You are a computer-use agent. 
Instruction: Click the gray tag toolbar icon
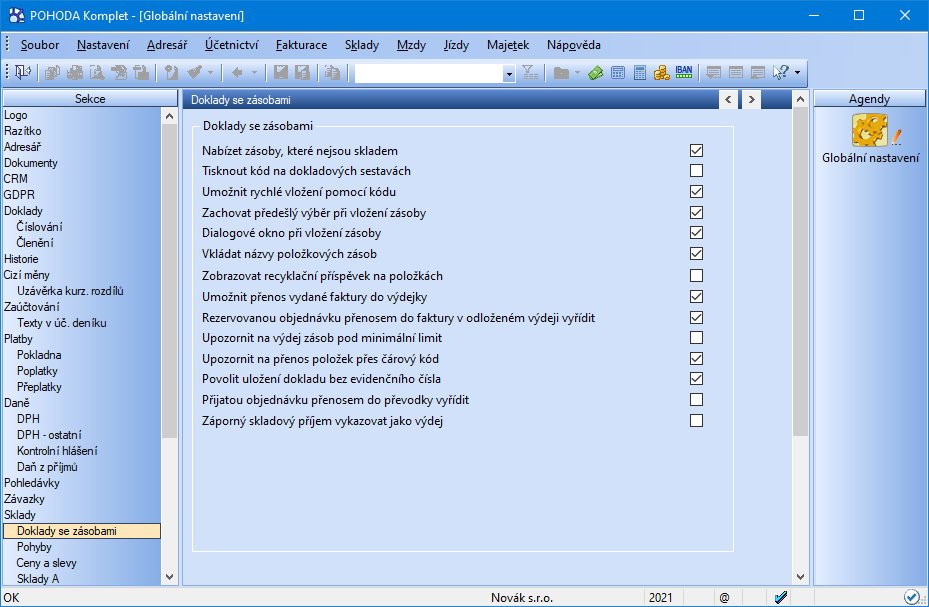pos(172,73)
